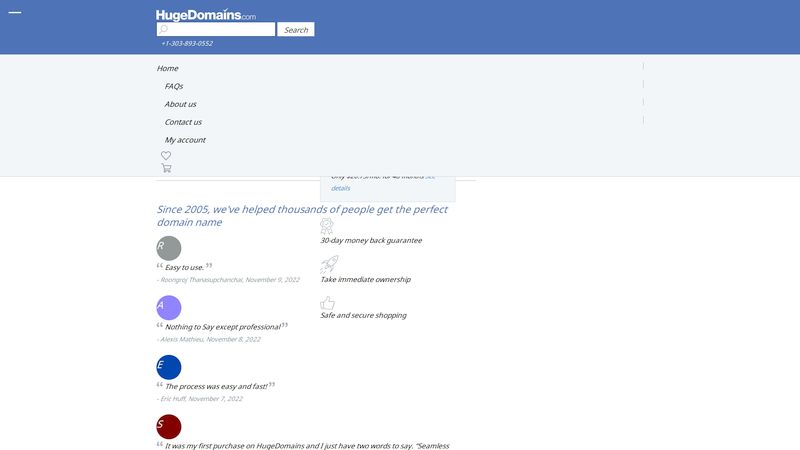Click the magnifier icon in the search box
This screenshot has width=800, height=450.
coord(163,29)
